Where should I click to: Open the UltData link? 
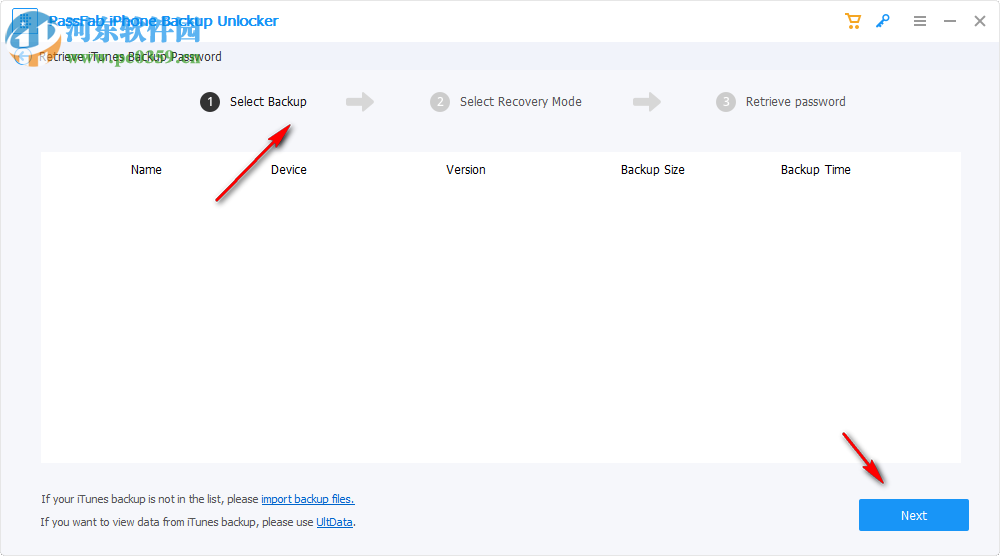[x=334, y=522]
